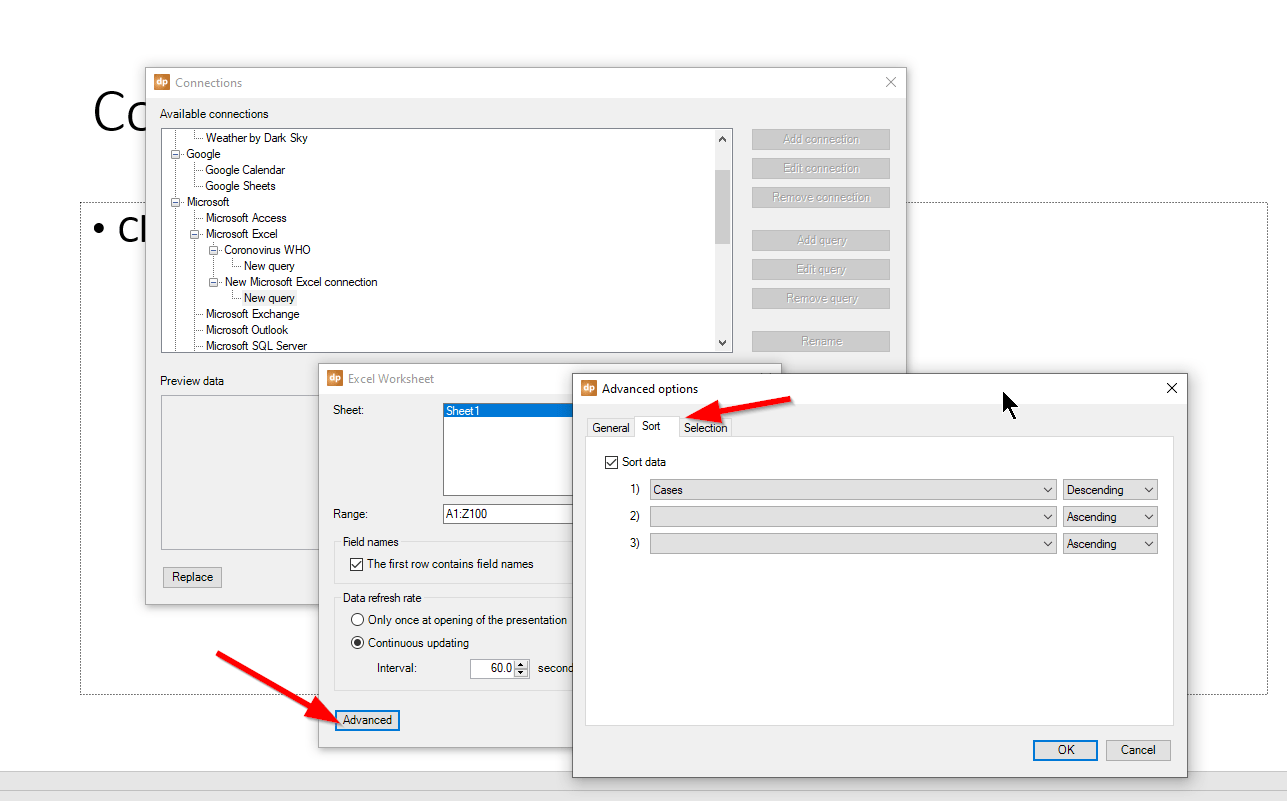Open the Descending sort order dropdown

click(x=1110, y=490)
